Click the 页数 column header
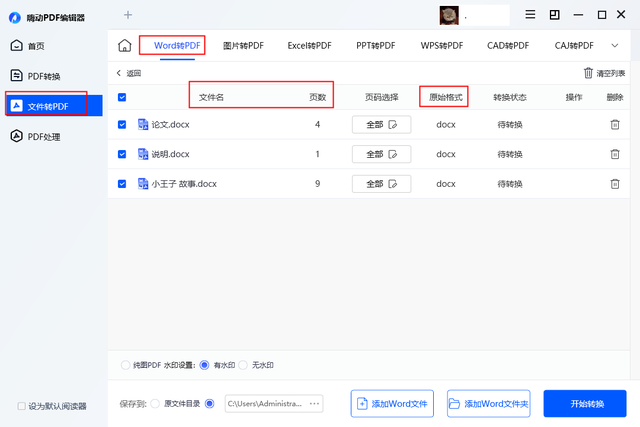Viewport: 640px width, 427px height. [317, 97]
